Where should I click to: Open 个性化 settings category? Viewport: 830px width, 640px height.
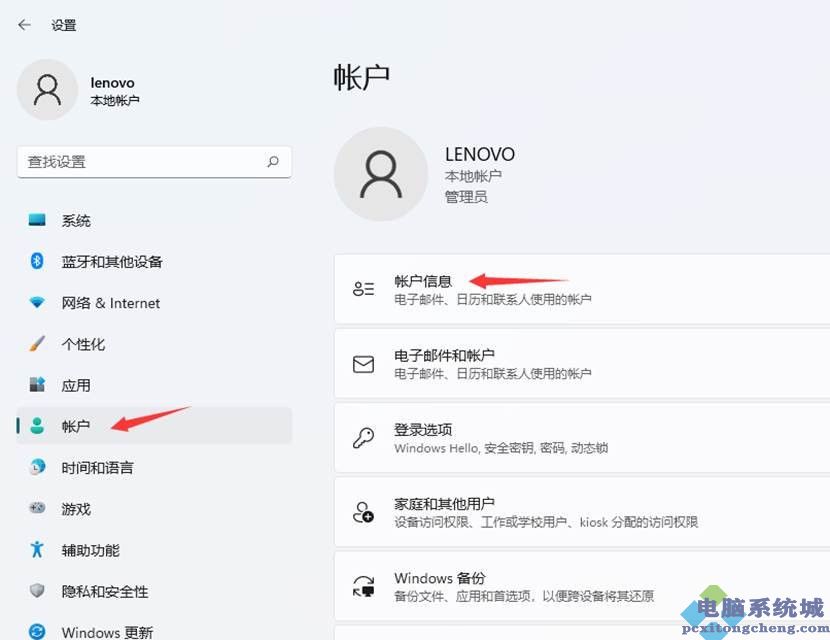[x=154, y=344]
